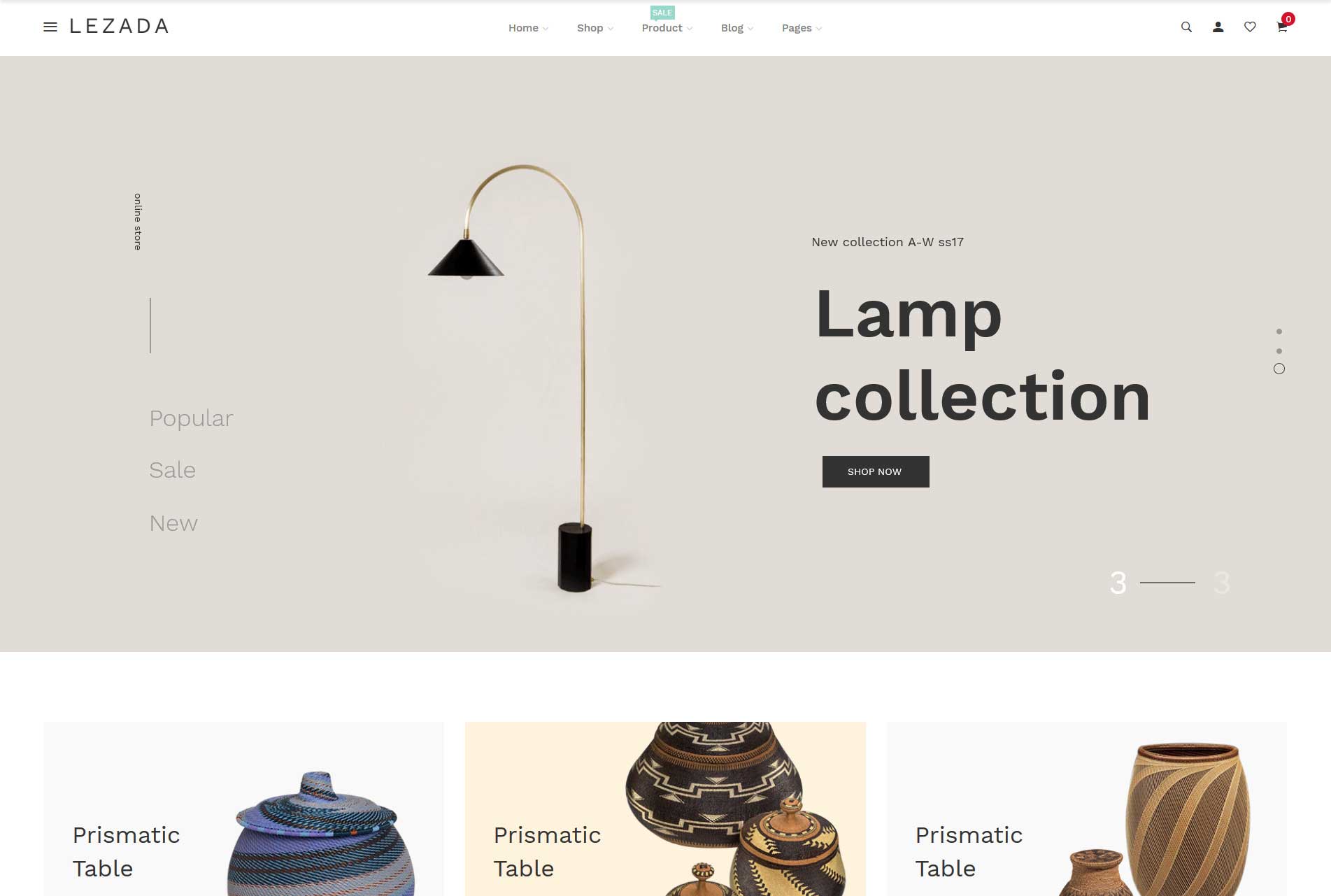Open the Blog menu item
Viewport: 1331px width, 896px height.
(x=737, y=28)
